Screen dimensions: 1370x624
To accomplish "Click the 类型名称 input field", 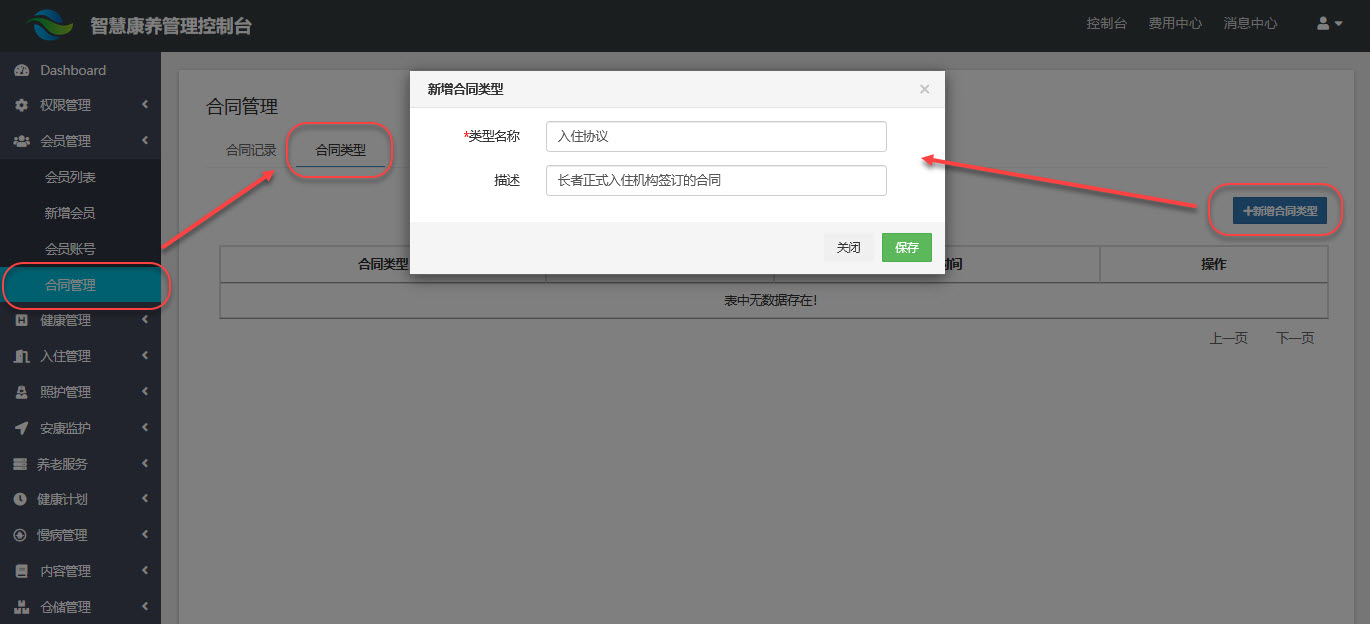I will (715, 136).
